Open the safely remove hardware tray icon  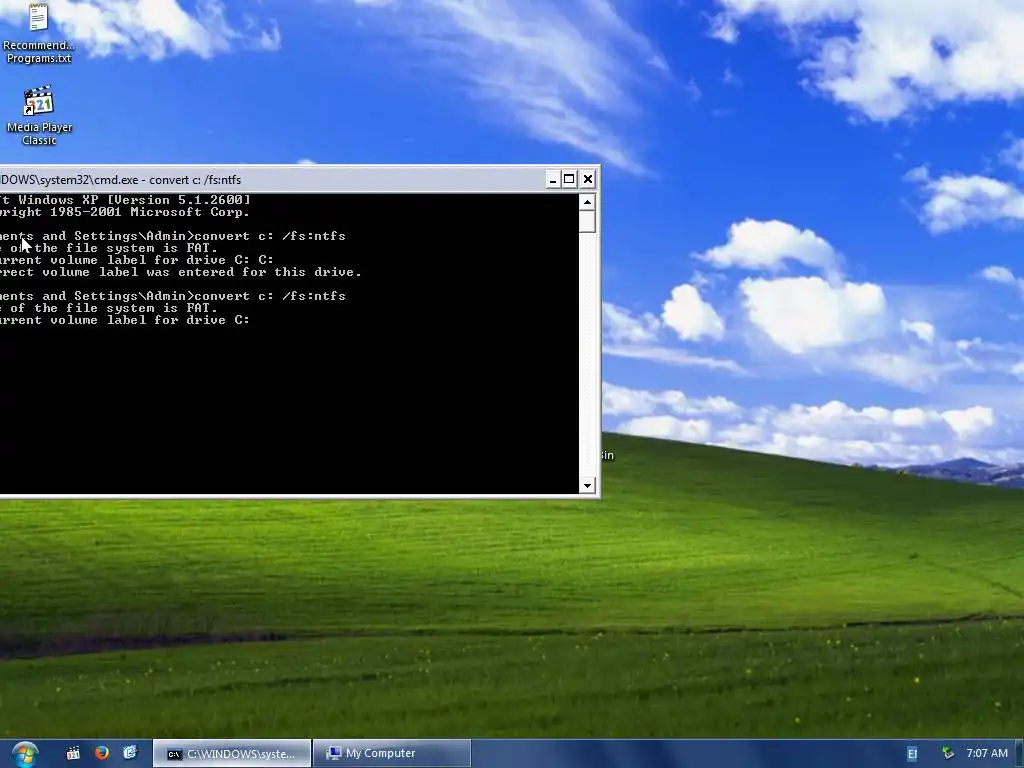[948, 754]
